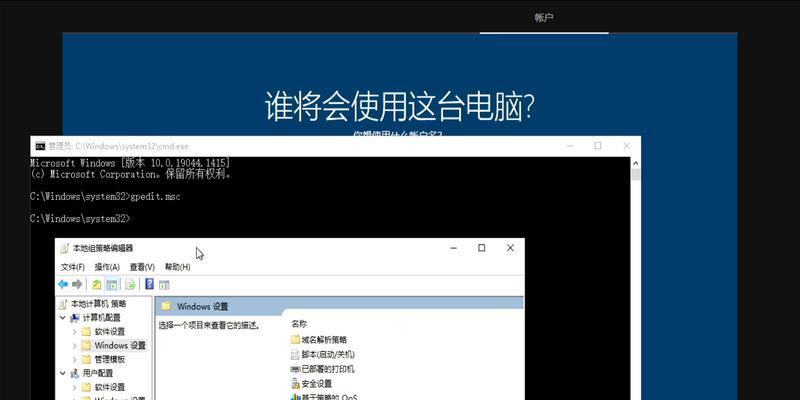Click the 用户配置 user icon in the tree
The width and height of the screenshot is (800, 400).
click(74, 373)
